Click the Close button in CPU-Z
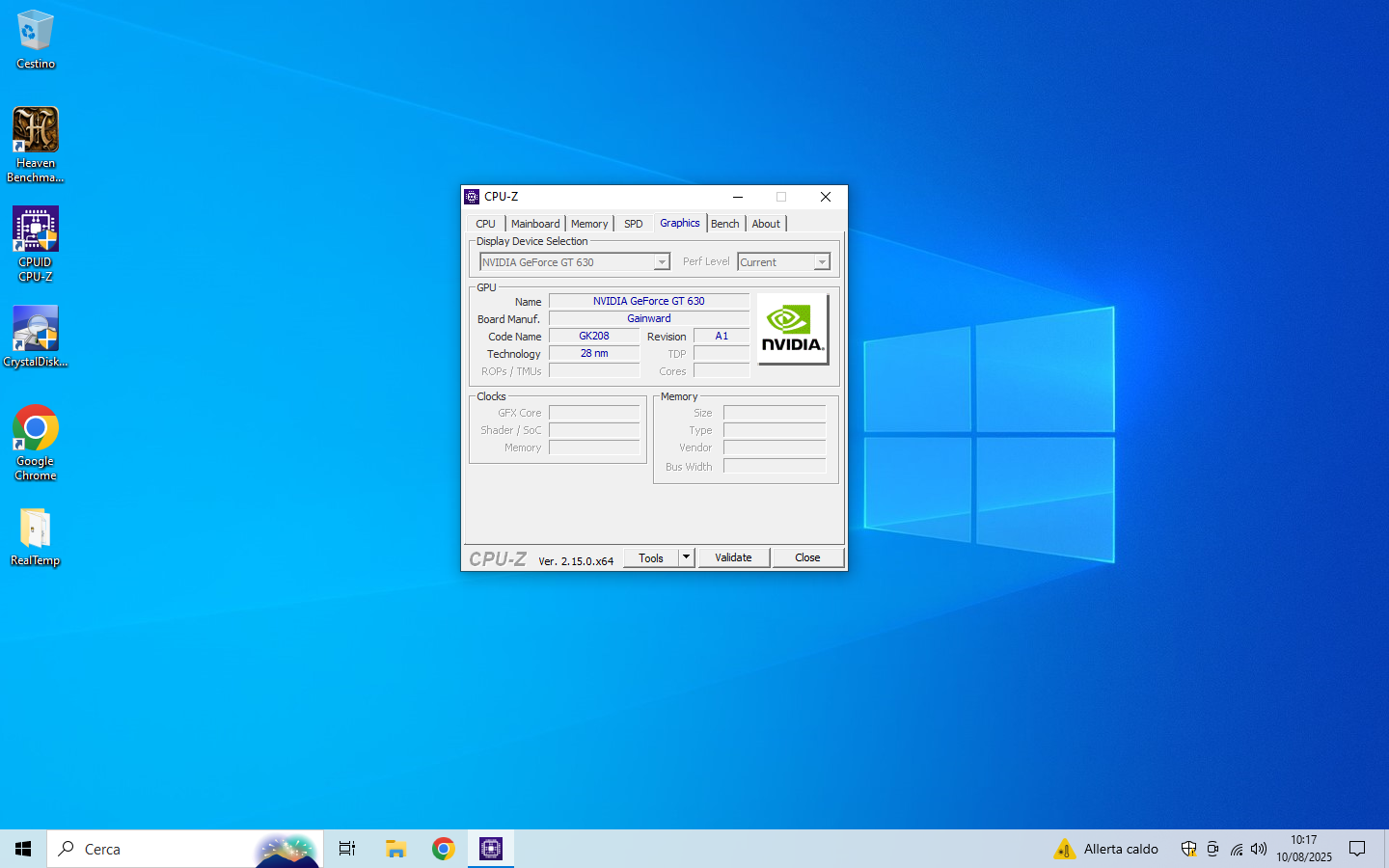The width and height of the screenshot is (1389, 868). (807, 557)
